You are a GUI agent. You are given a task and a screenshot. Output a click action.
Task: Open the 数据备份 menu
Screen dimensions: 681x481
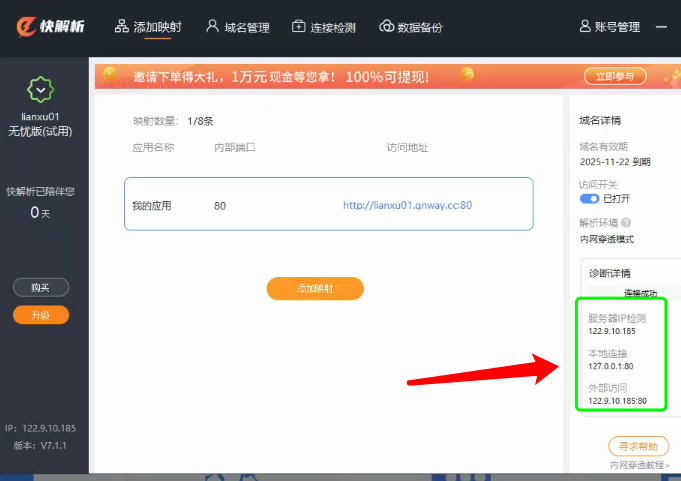pos(411,27)
